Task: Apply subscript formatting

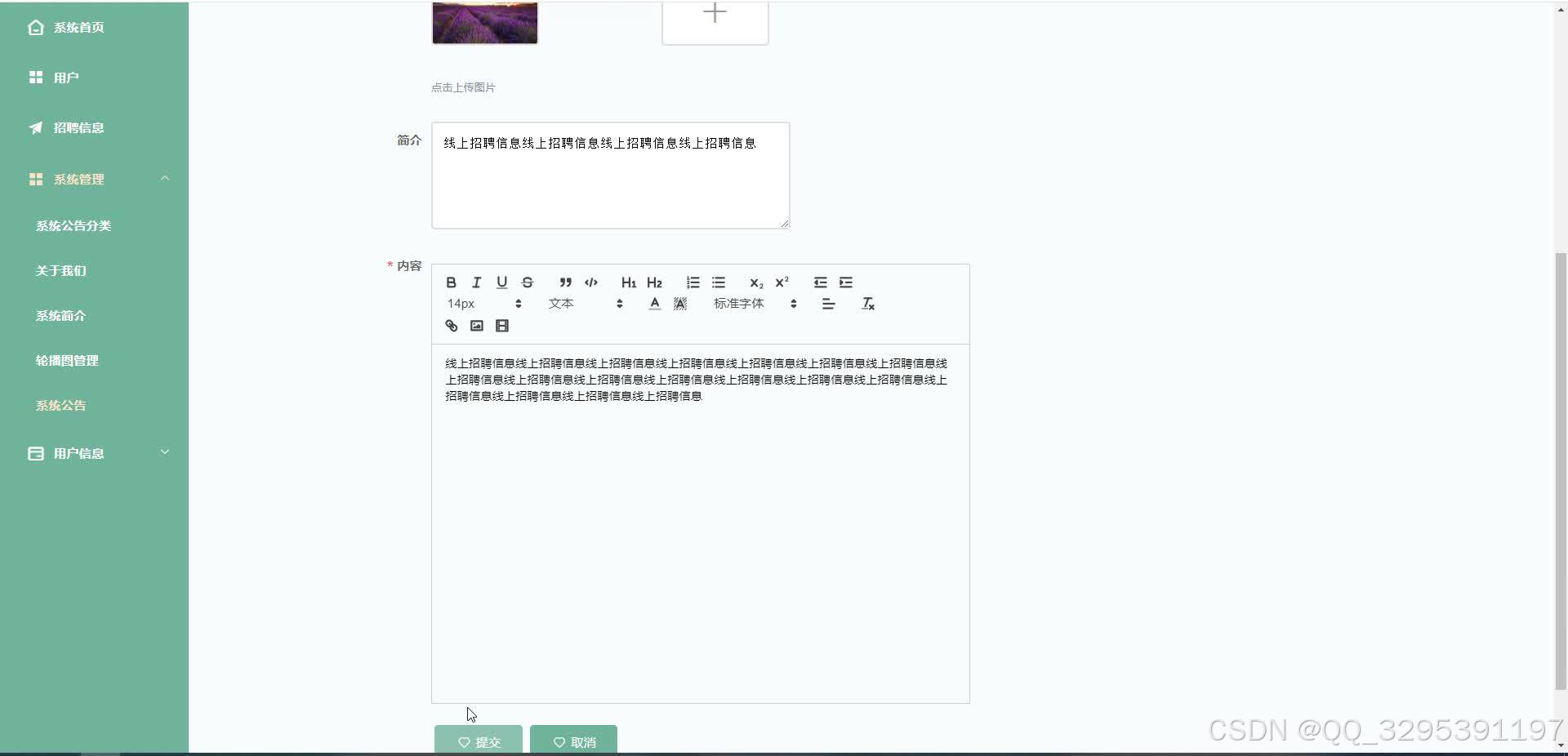Action: click(x=756, y=282)
